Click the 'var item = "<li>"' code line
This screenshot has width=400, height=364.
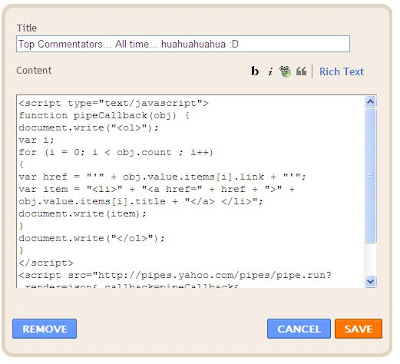[157, 189]
